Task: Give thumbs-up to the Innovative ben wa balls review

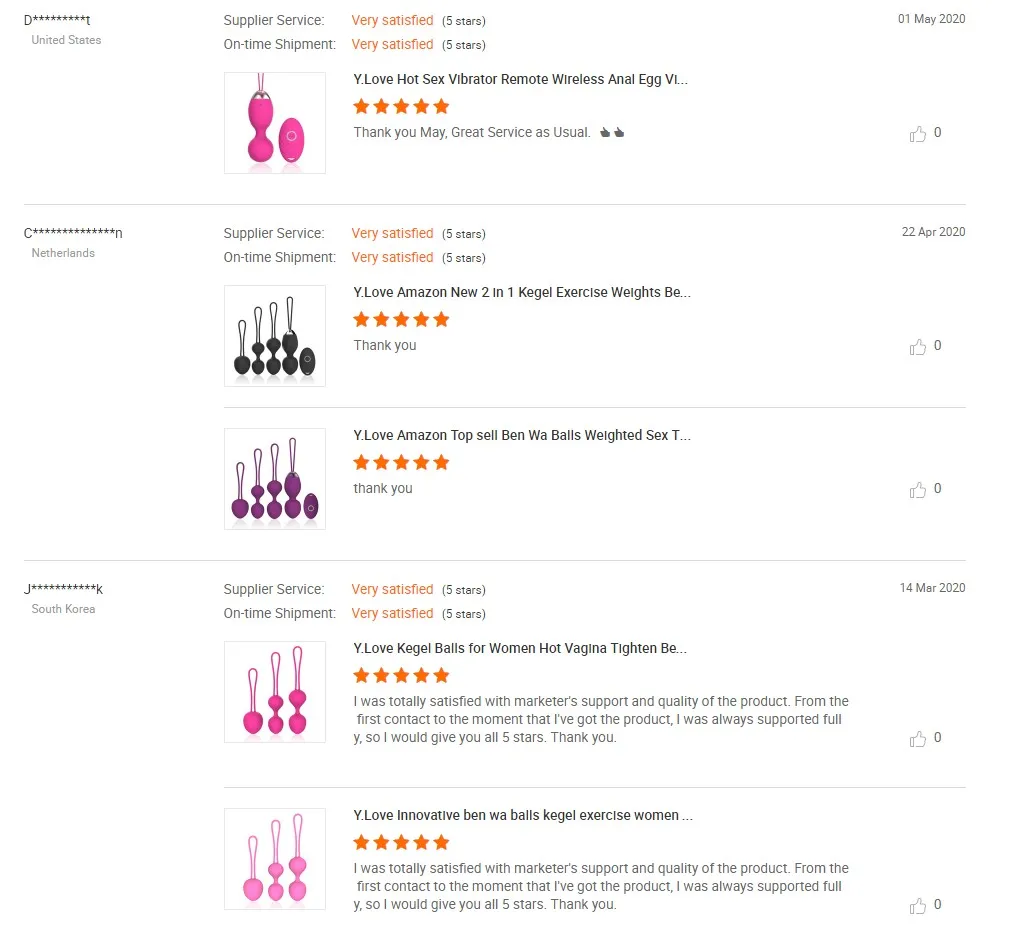Action: pos(918,906)
